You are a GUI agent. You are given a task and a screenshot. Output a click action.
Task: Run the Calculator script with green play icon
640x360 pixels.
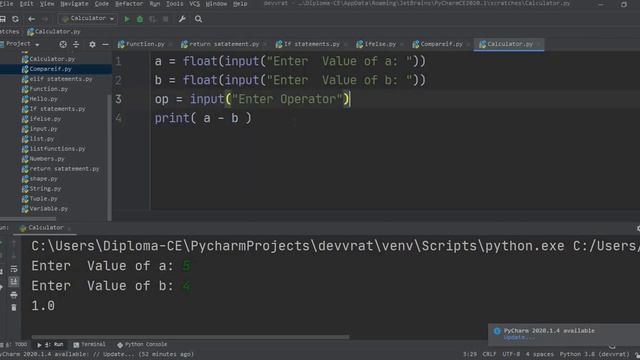tap(127, 19)
